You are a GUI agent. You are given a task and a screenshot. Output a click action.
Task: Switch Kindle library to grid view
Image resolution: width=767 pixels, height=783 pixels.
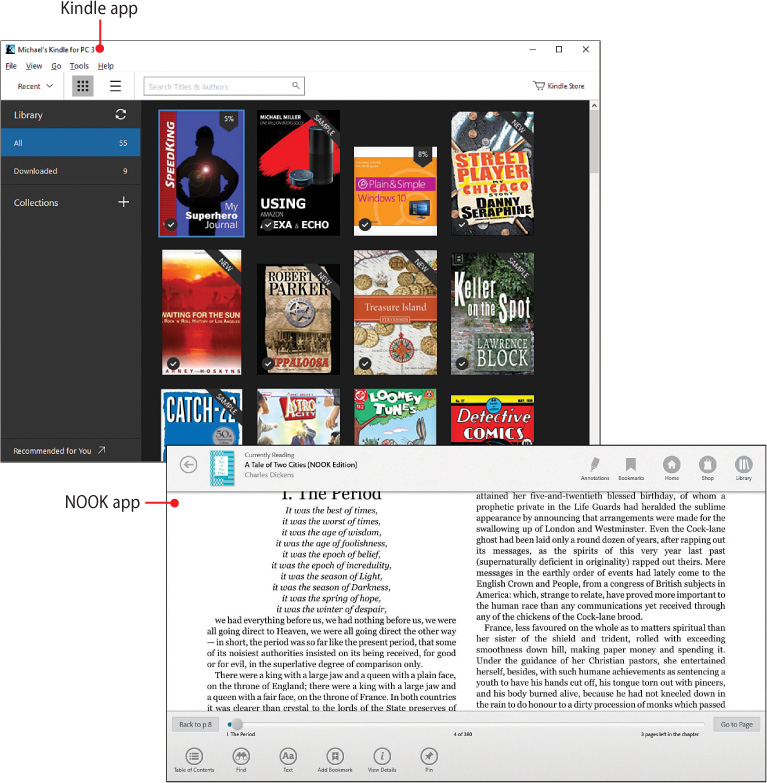[x=83, y=86]
